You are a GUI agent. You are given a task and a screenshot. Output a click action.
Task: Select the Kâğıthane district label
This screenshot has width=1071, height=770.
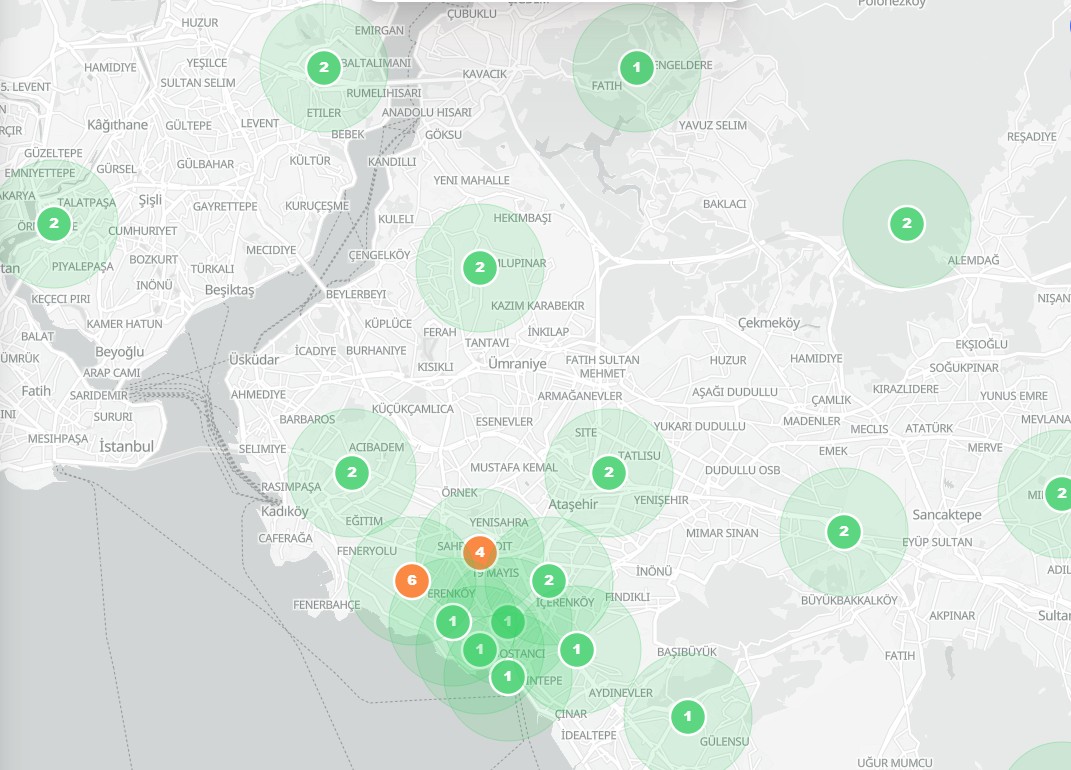(x=117, y=124)
